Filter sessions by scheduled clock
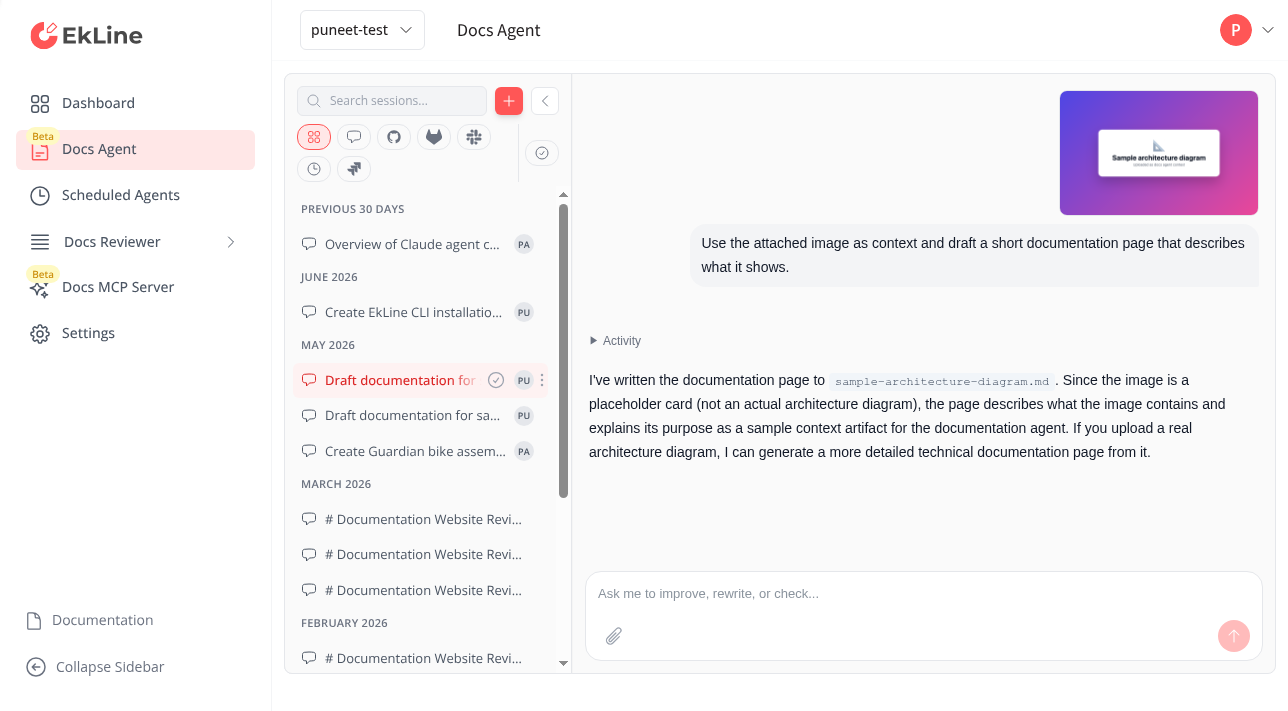1288x711 pixels. [314, 169]
